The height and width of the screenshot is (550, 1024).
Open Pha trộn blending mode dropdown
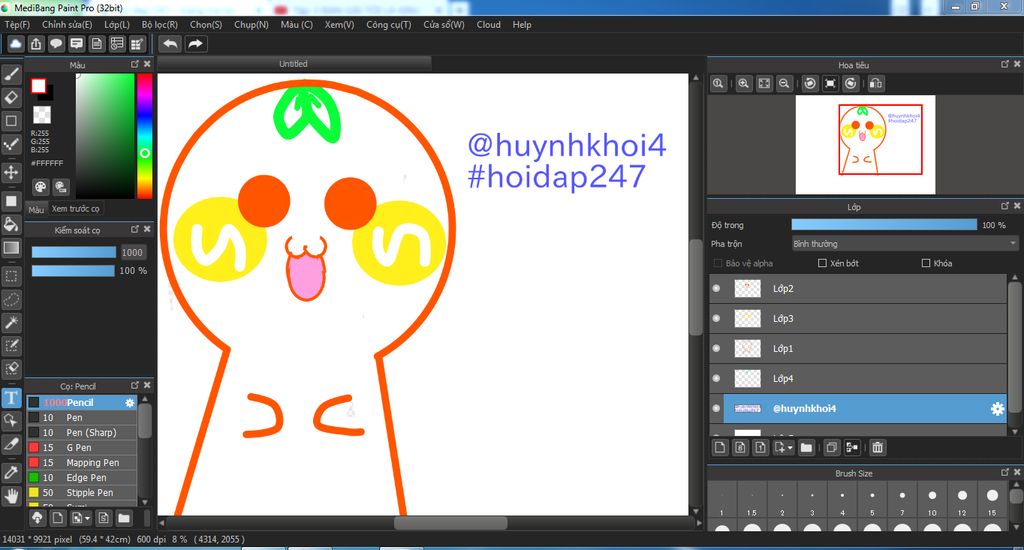pyautogui.click(x=904, y=244)
